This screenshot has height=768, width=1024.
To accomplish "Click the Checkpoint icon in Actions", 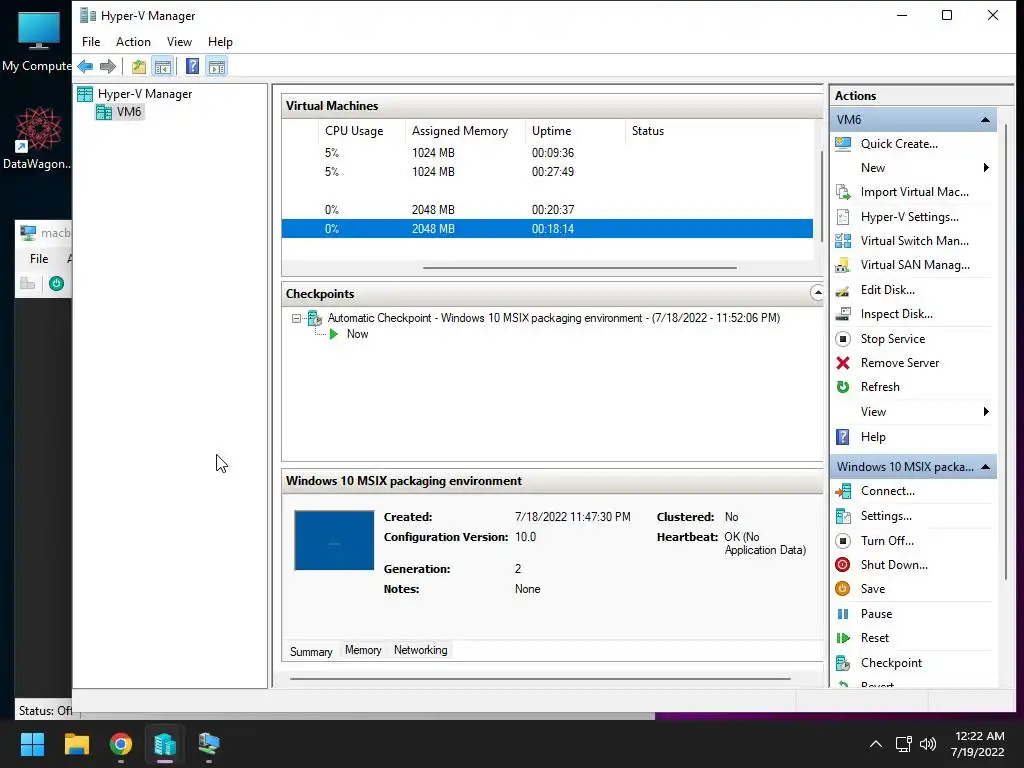I will coord(843,663).
